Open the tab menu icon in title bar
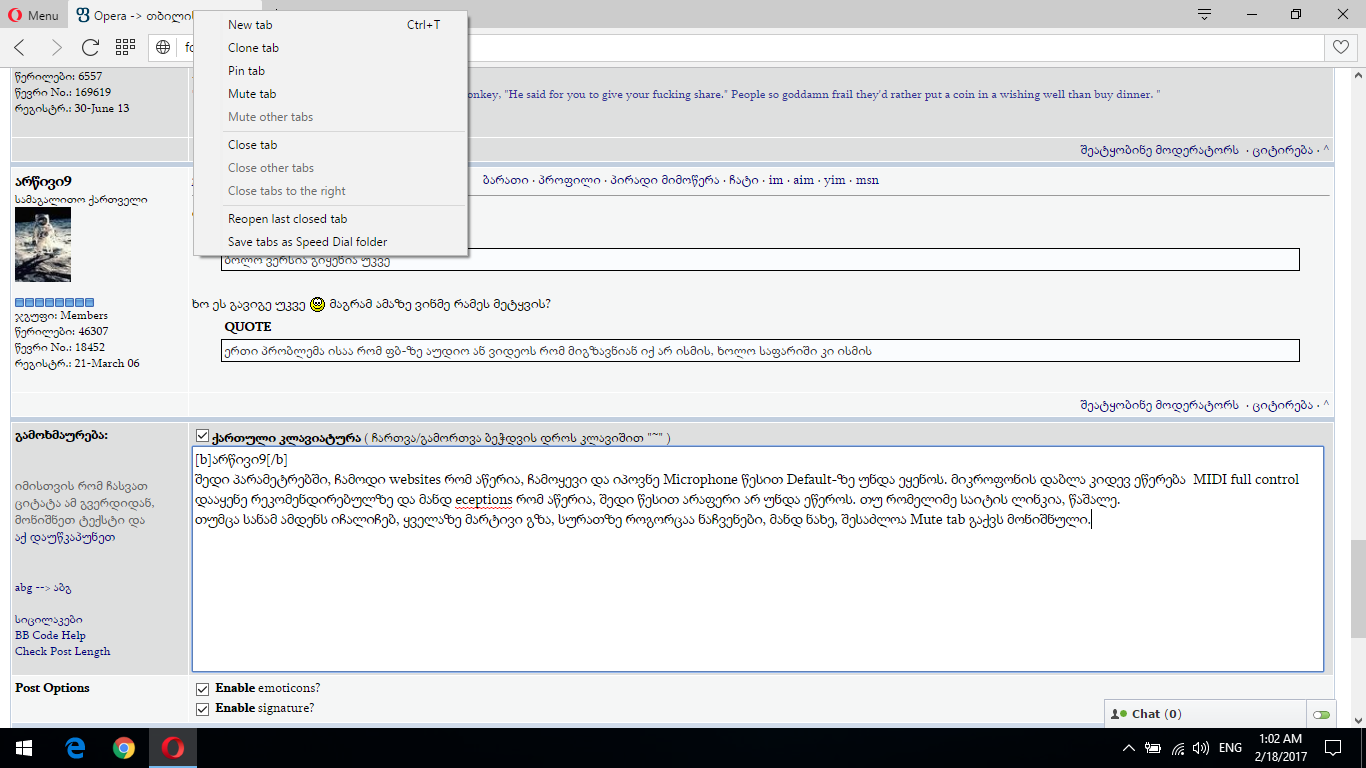This screenshot has height=768, width=1366. [x=1205, y=15]
